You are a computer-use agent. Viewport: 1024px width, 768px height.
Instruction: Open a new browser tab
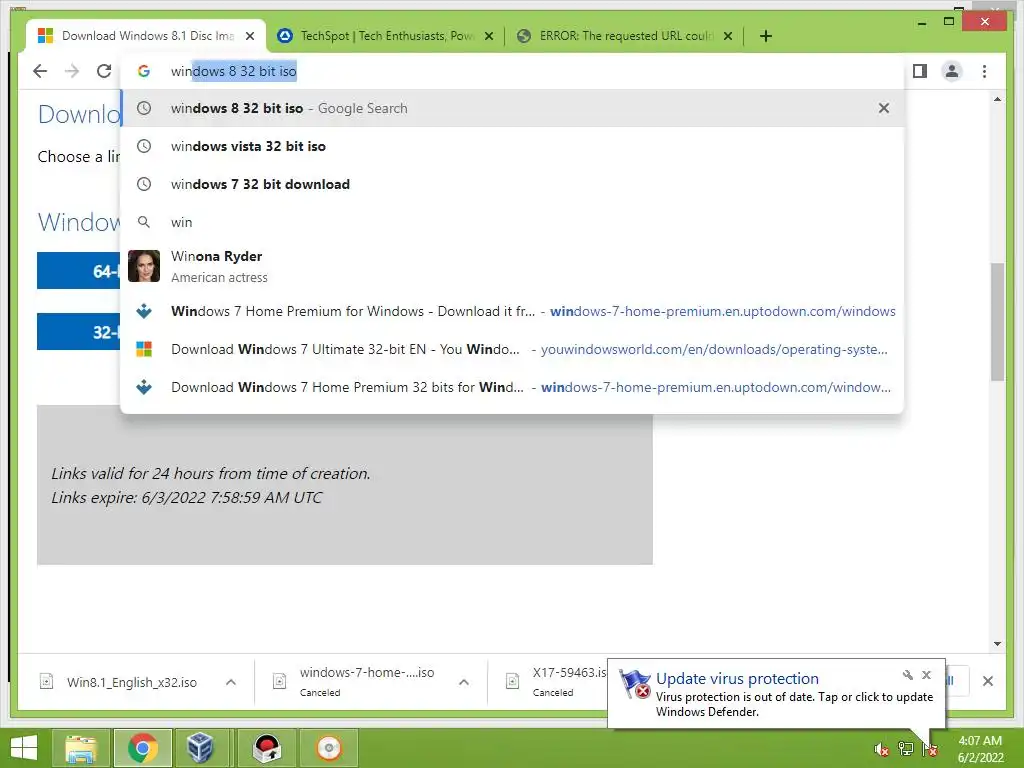coord(766,36)
